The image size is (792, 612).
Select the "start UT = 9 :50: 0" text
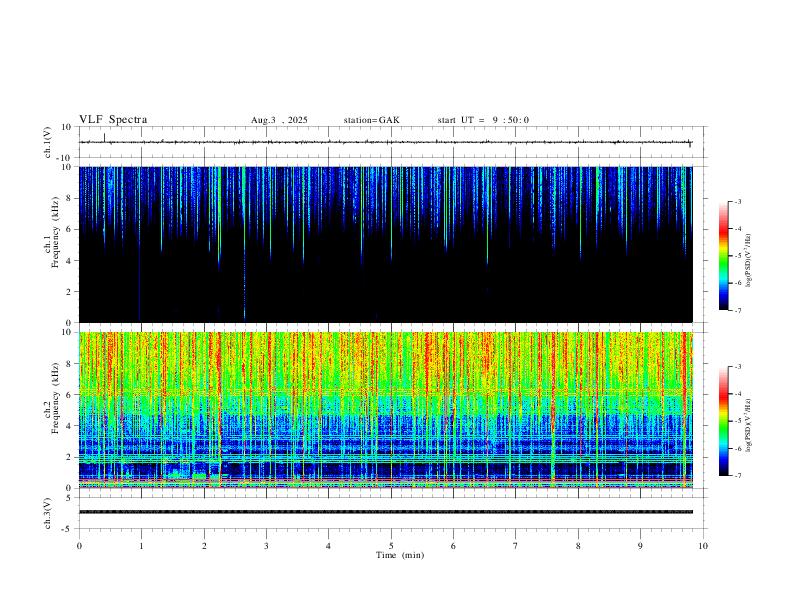point(483,120)
